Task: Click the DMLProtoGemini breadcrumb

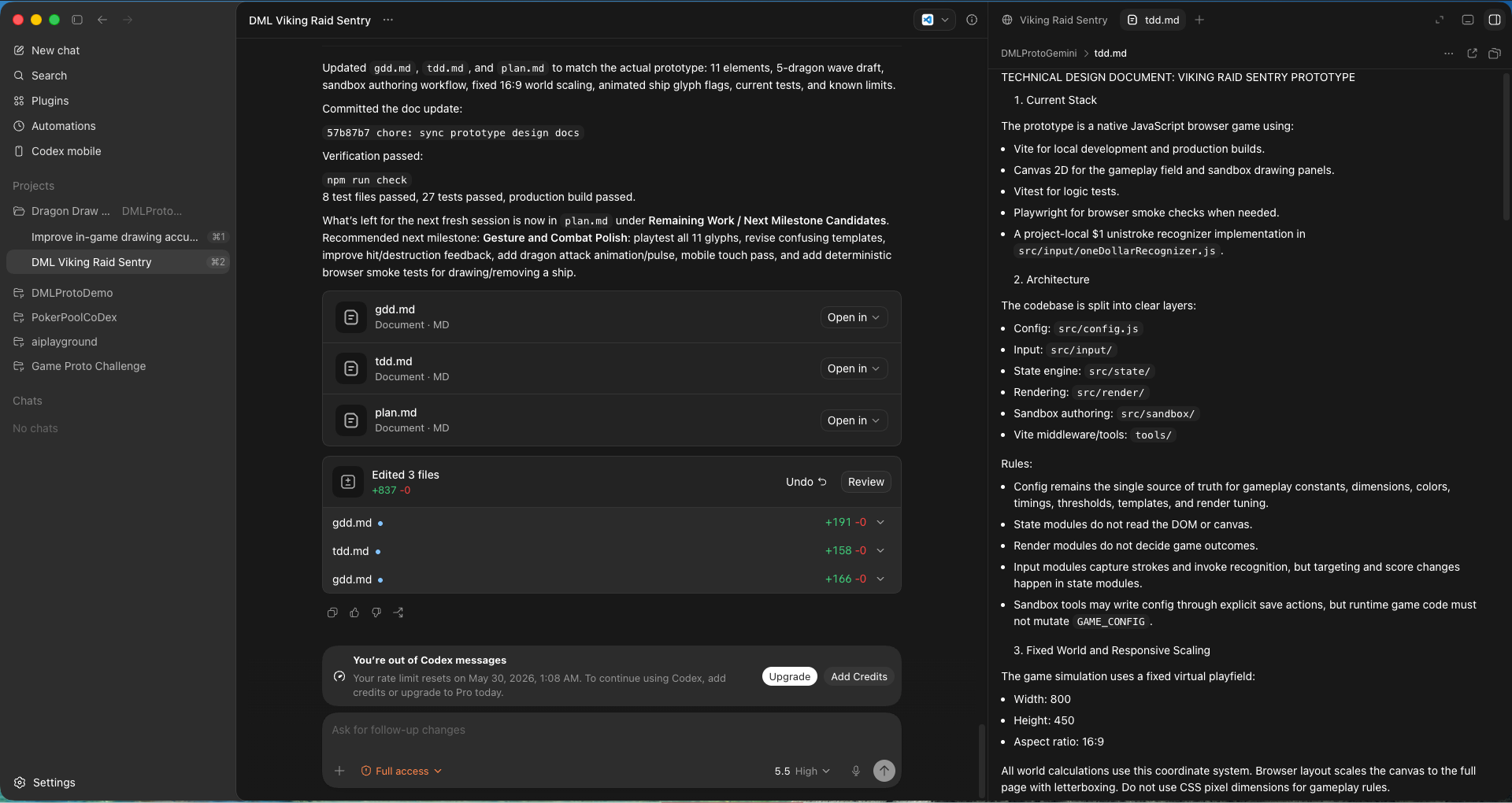Action: pyautogui.click(x=1039, y=54)
